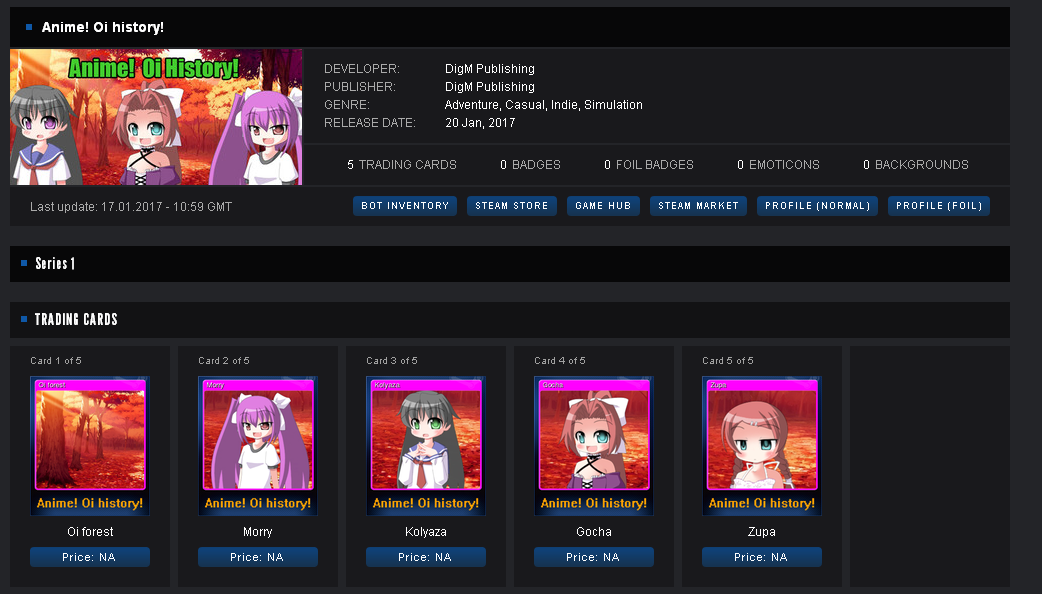
Task: Click Price button under Gocha card
Action: point(594,557)
